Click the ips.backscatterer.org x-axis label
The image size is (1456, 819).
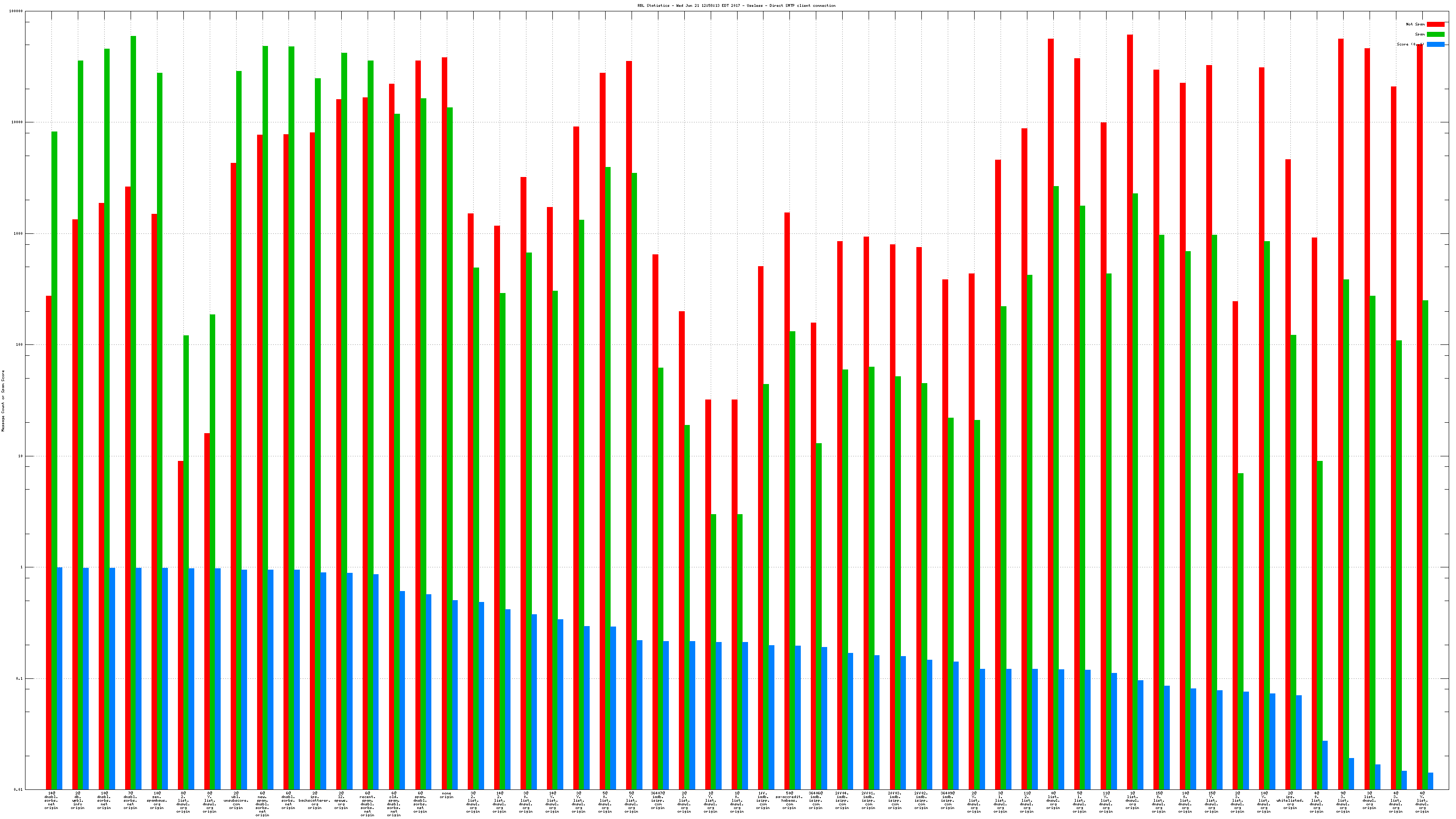tap(315, 801)
